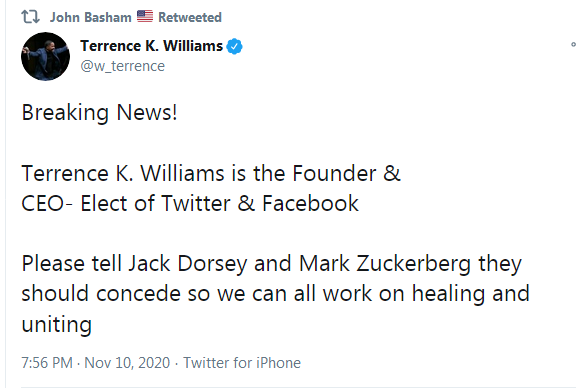Click the "should concede so we can" line
Viewport: 576px width, 388px height.
pos(276,294)
